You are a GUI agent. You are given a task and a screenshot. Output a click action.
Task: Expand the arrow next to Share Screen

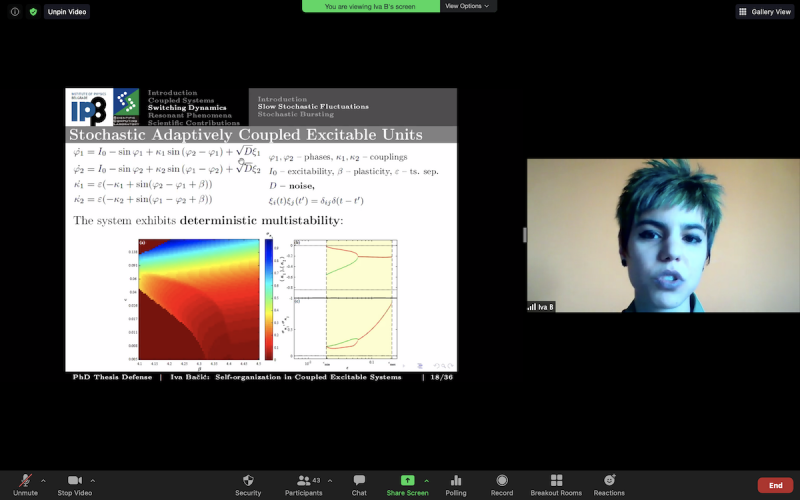426,480
